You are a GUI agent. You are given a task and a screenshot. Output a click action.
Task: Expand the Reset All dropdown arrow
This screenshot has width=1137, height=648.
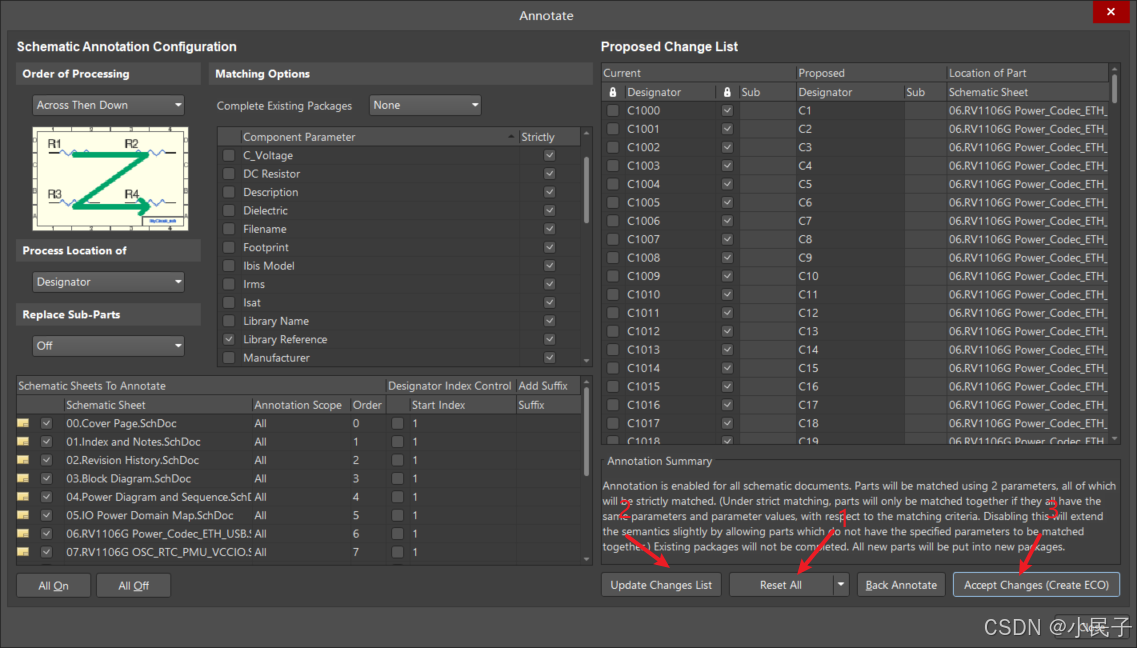pyautogui.click(x=840, y=585)
